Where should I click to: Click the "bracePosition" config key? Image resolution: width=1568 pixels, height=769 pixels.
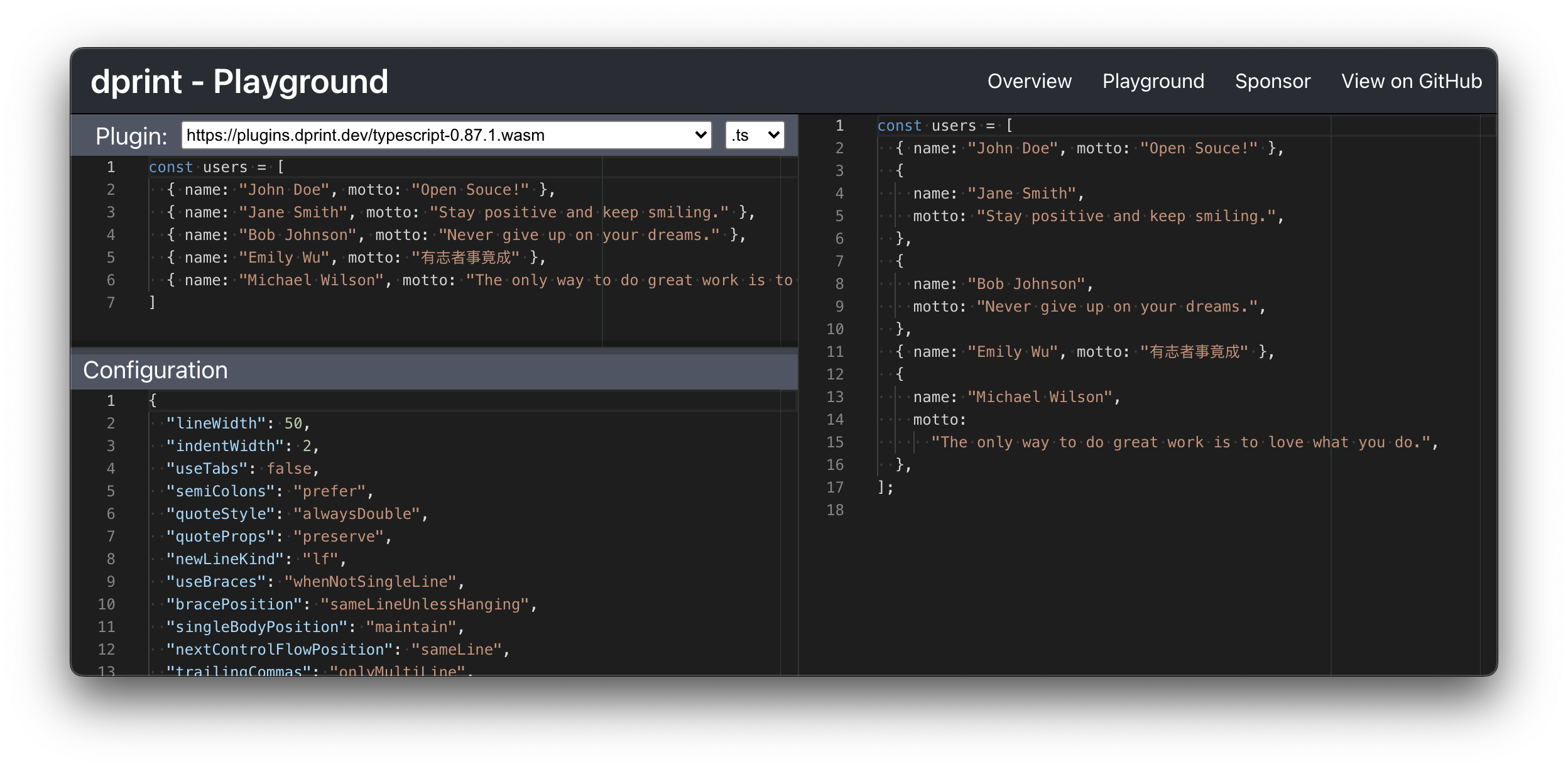coord(234,604)
